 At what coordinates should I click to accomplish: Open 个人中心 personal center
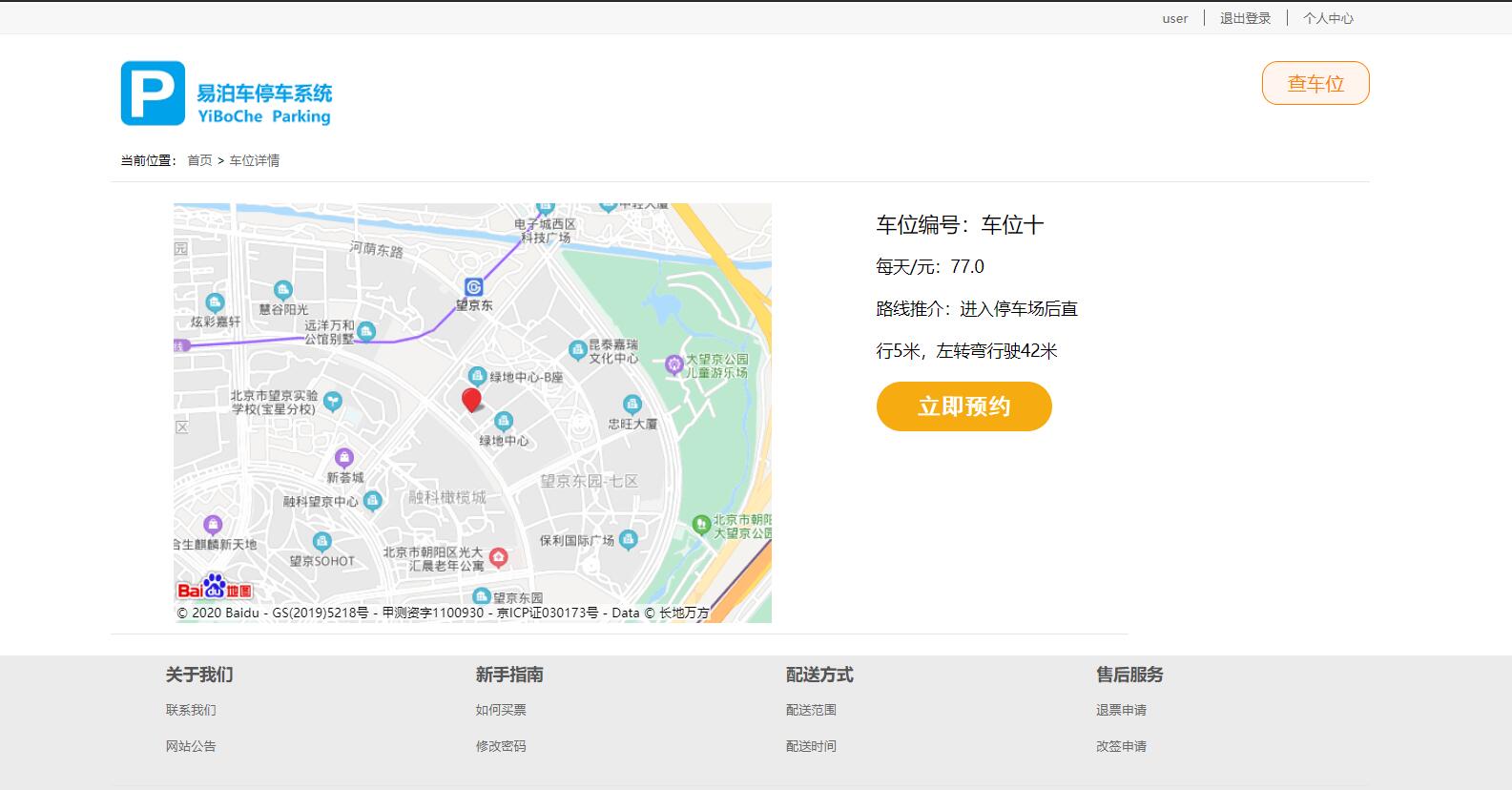(x=1328, y=18)
